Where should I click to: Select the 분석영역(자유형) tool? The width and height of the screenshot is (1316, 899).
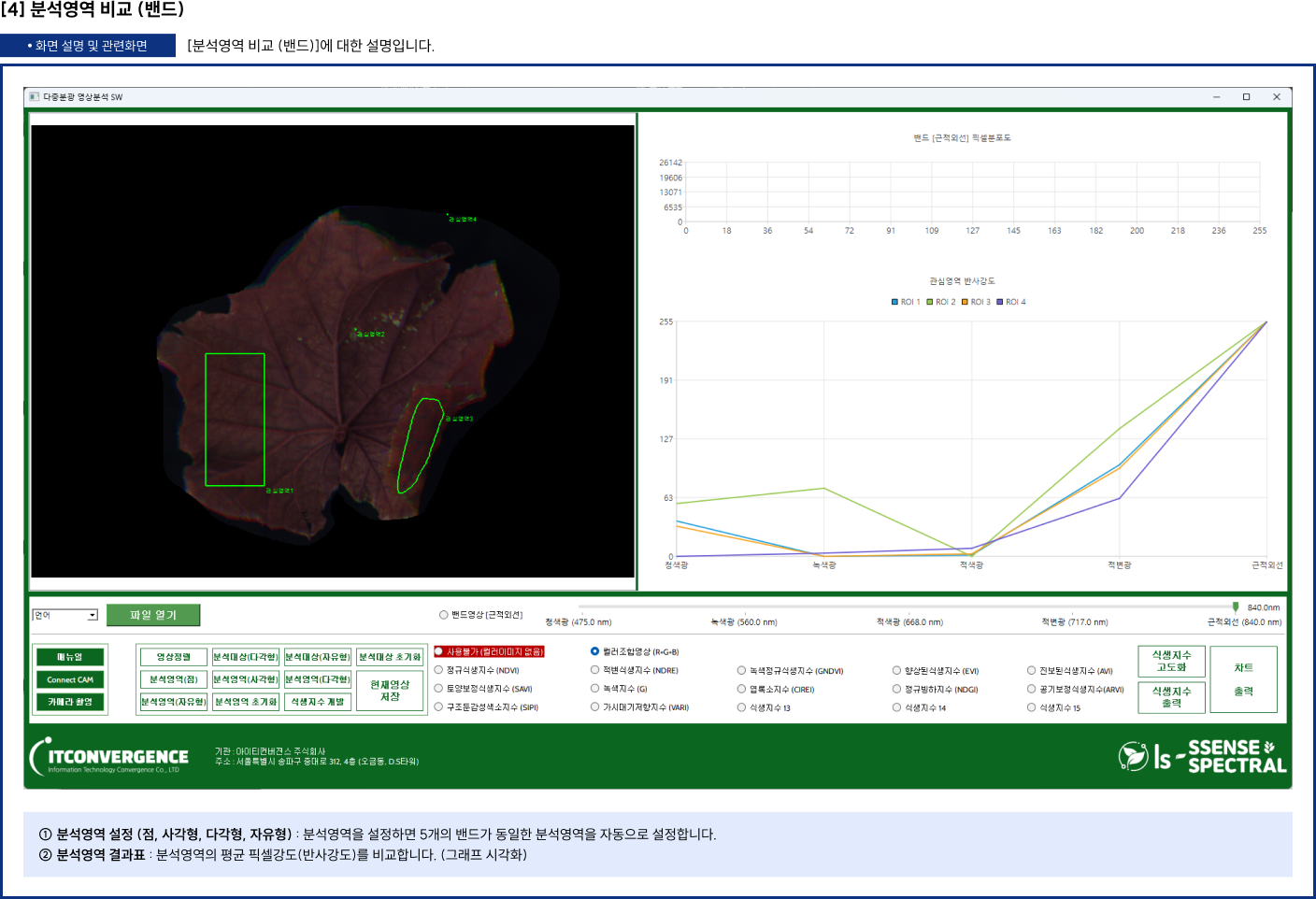click(x=173, y=702)
